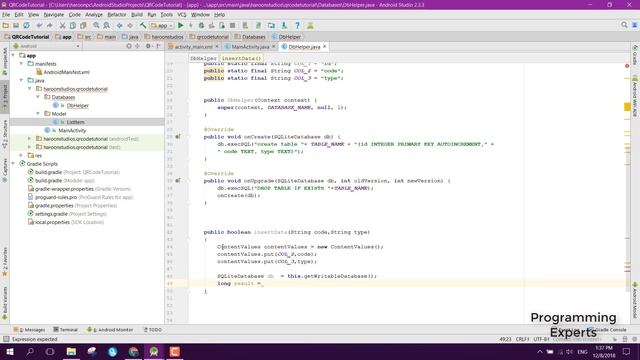Click the Find magnifier icon
Viewport: 640px width, 360px height.
tap(96, 25)
